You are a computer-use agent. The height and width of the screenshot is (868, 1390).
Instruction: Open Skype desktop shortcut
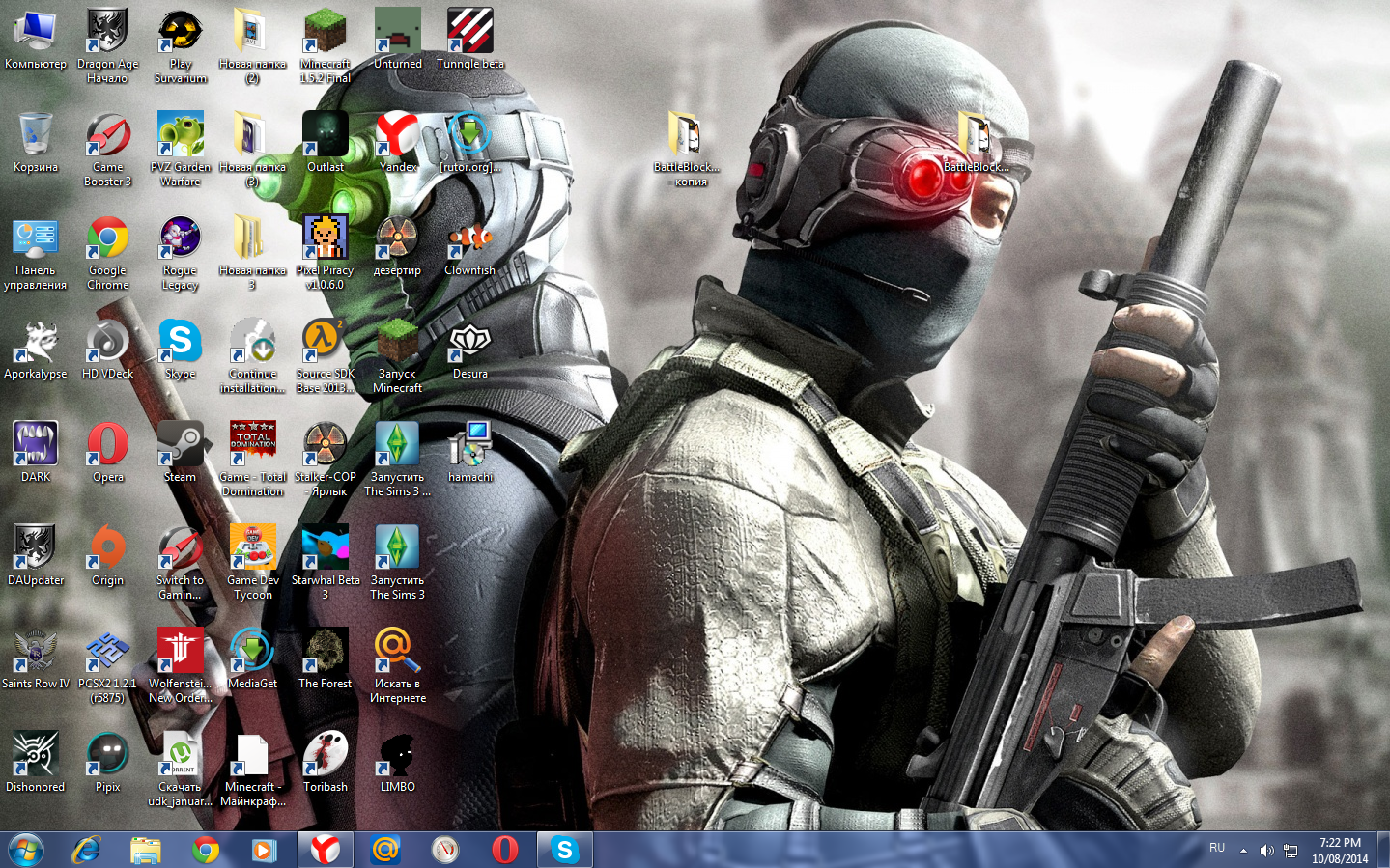180,349
